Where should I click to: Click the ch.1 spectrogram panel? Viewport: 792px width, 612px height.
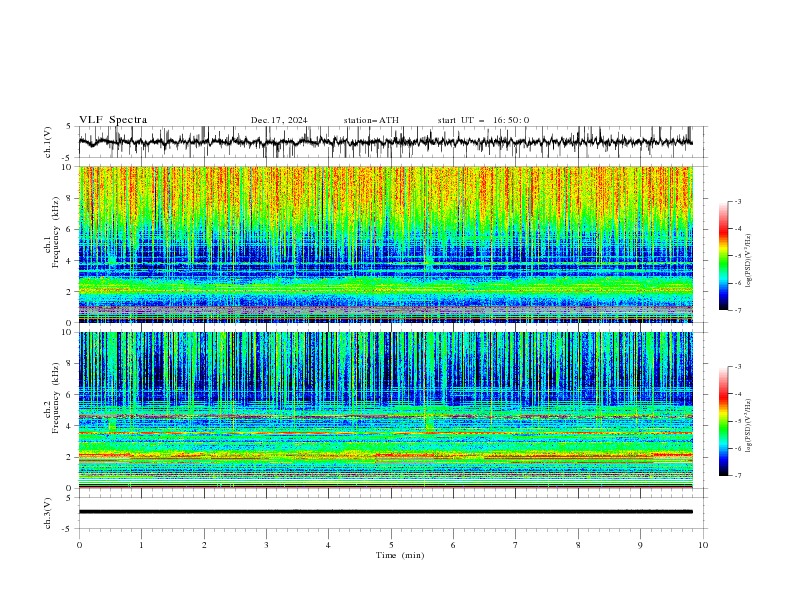385,244
